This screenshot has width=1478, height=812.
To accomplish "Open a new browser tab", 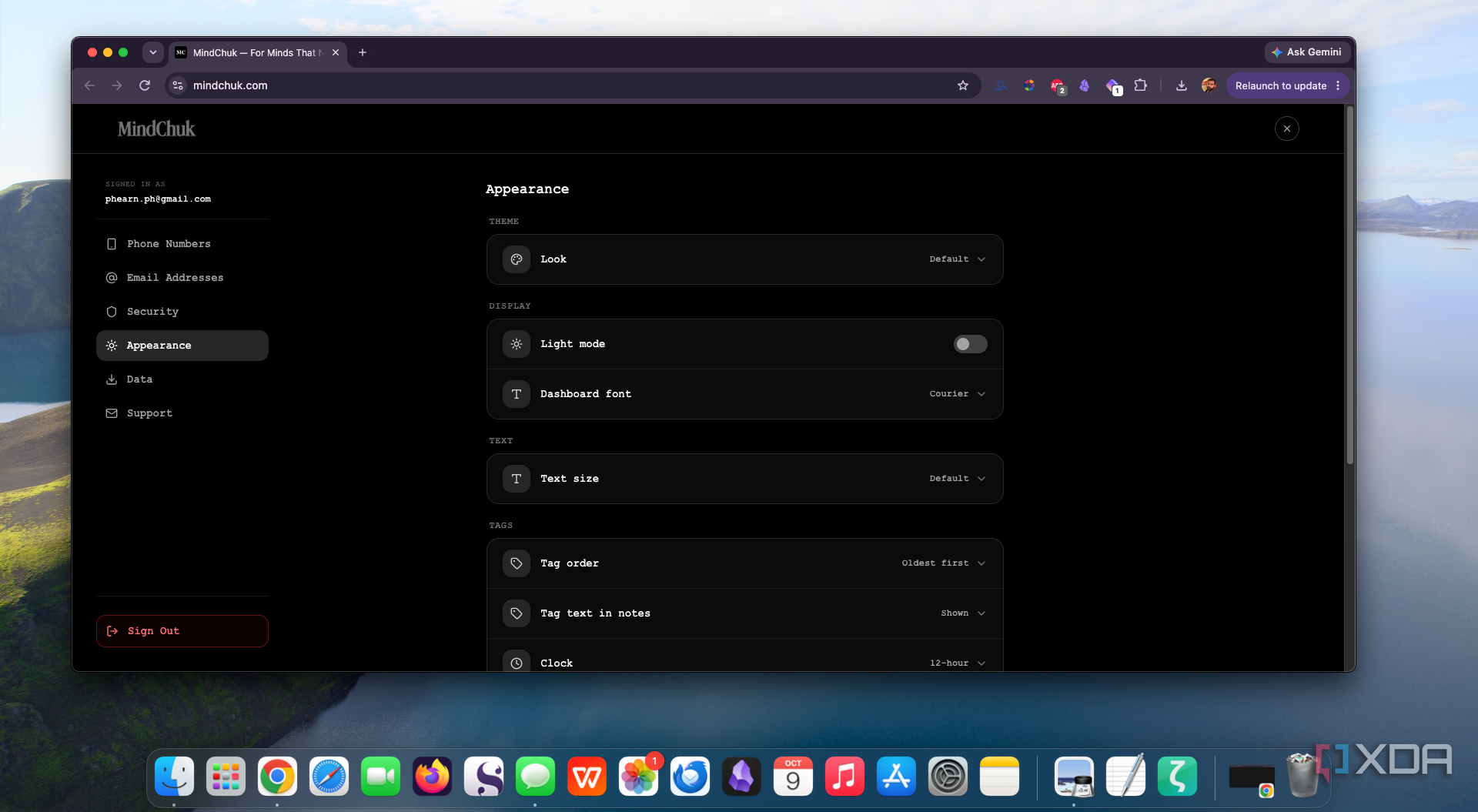I will [x=363, y=52].
